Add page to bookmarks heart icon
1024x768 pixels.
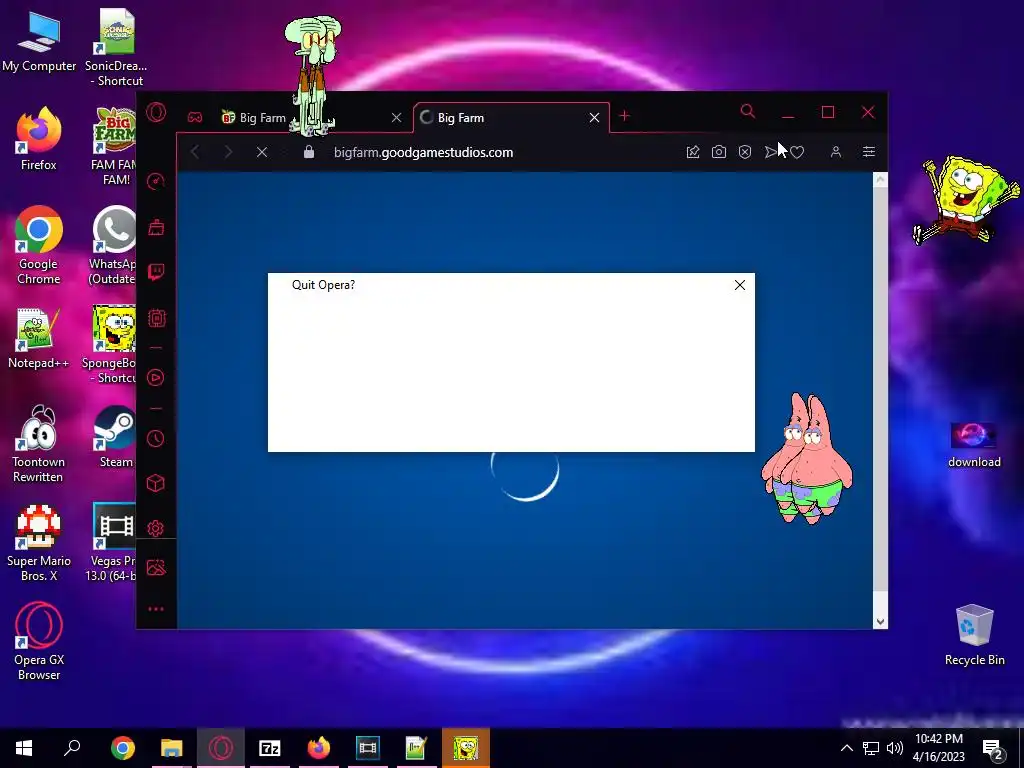click(797, 152)
